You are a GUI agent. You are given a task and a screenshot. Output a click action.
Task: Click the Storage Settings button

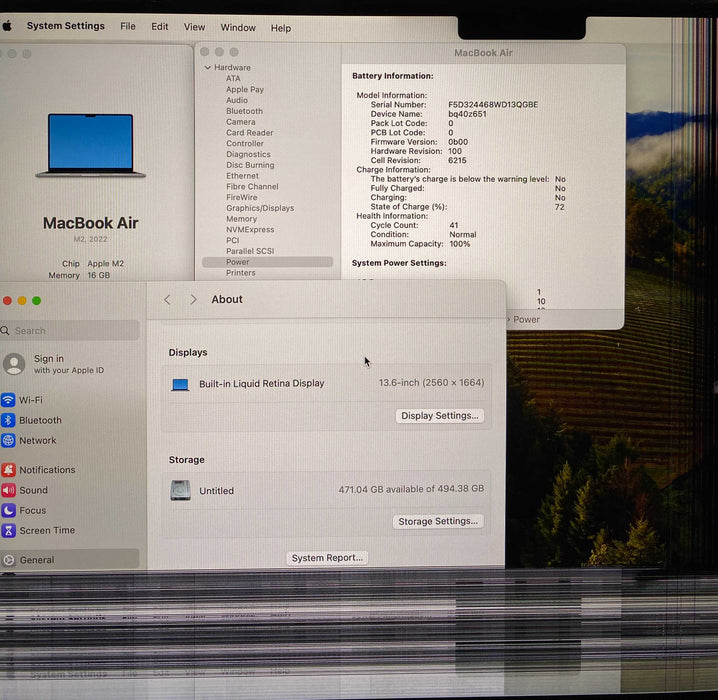(x=438, y=521)
